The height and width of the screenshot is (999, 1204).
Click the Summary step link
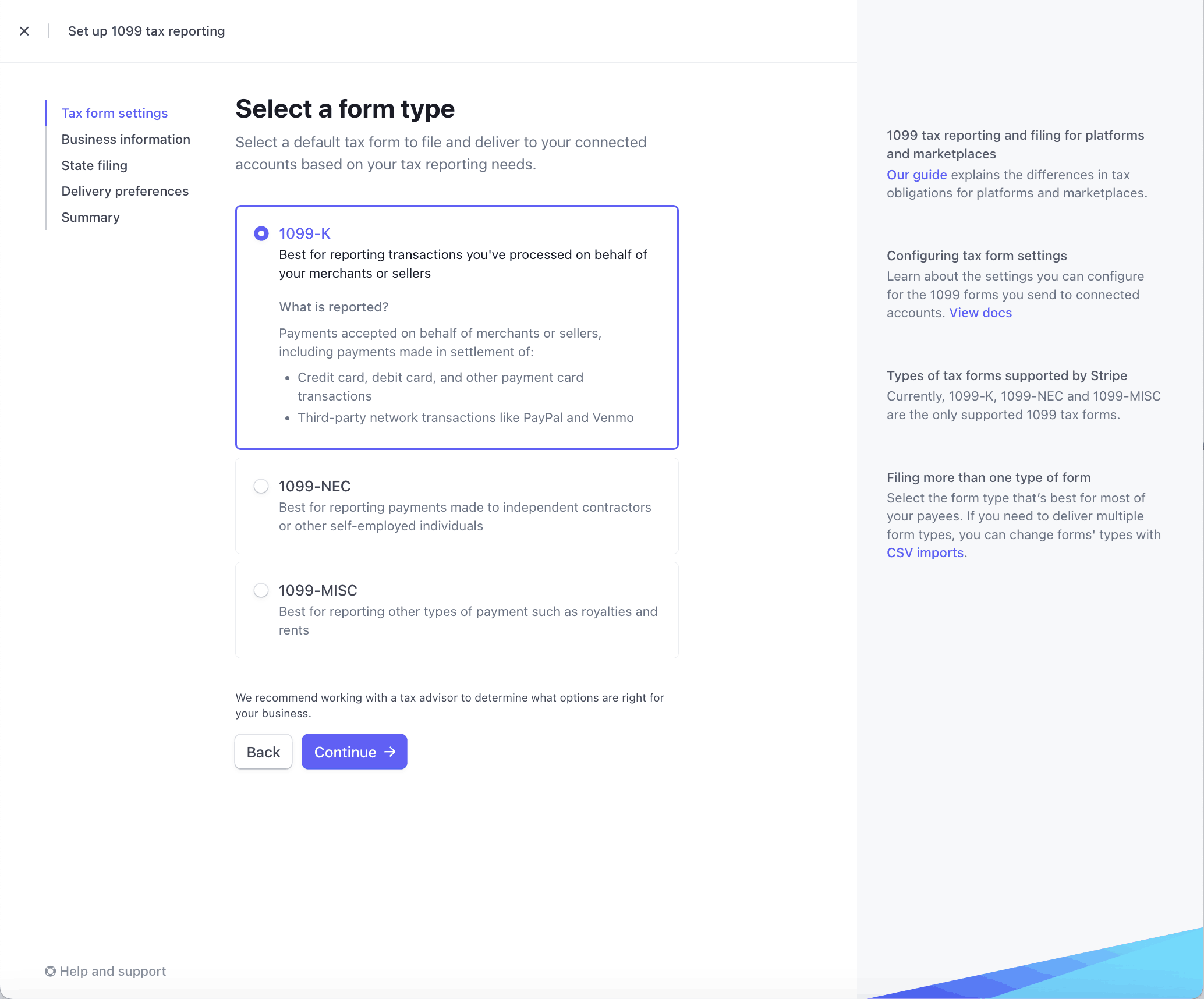90,216
